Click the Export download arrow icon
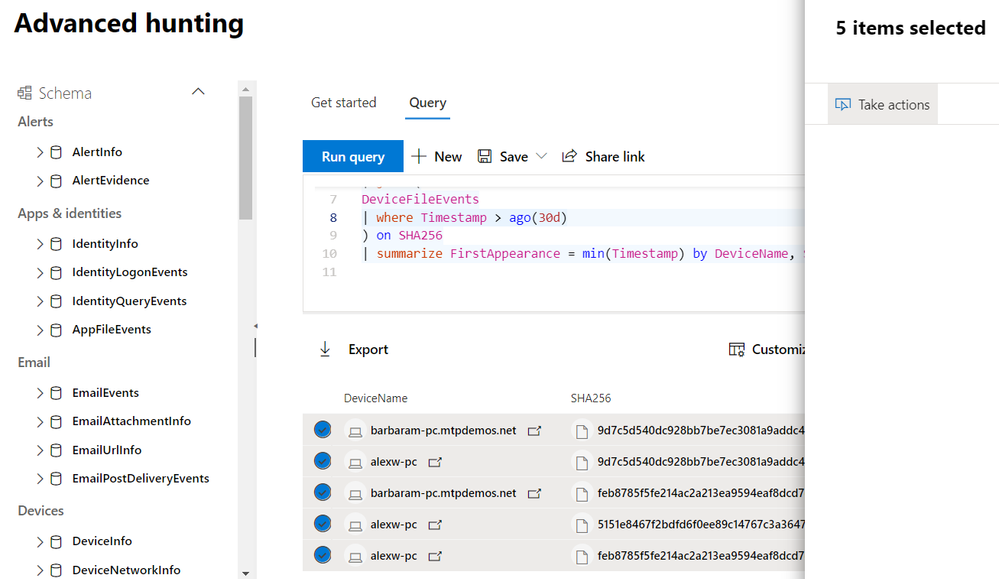The image size is (999, 579). point(324,349)
